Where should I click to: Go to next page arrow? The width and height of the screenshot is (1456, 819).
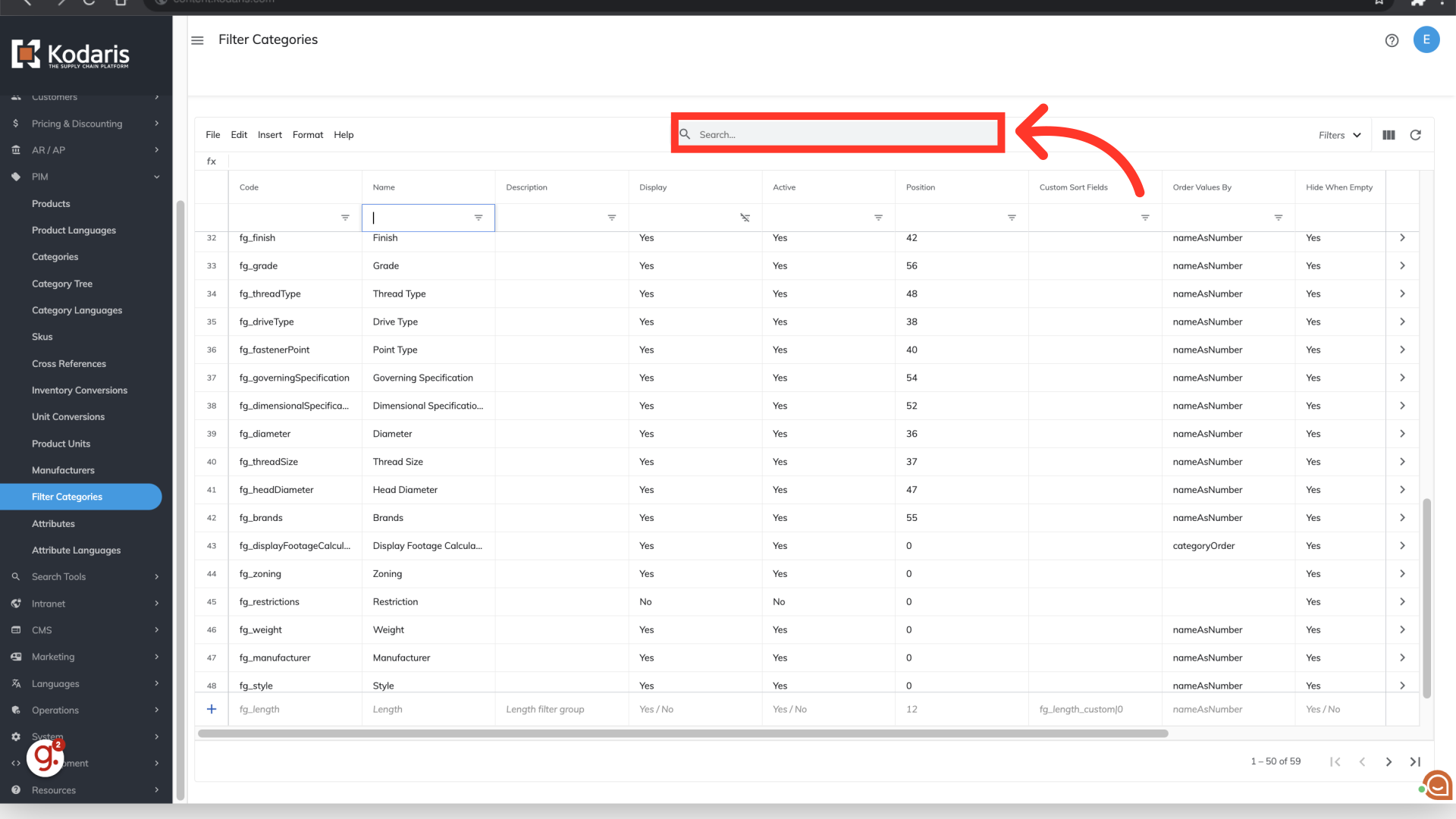1389,761
